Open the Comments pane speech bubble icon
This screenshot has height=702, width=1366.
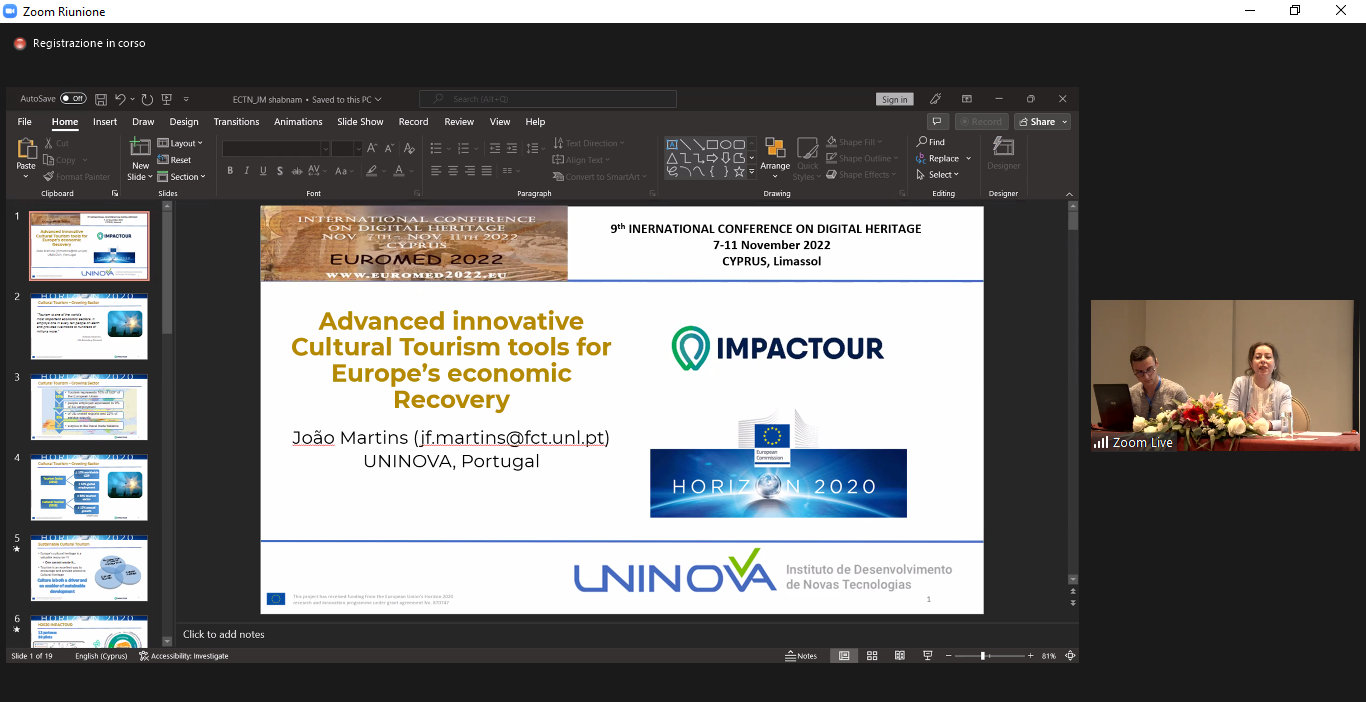[937, 122]
